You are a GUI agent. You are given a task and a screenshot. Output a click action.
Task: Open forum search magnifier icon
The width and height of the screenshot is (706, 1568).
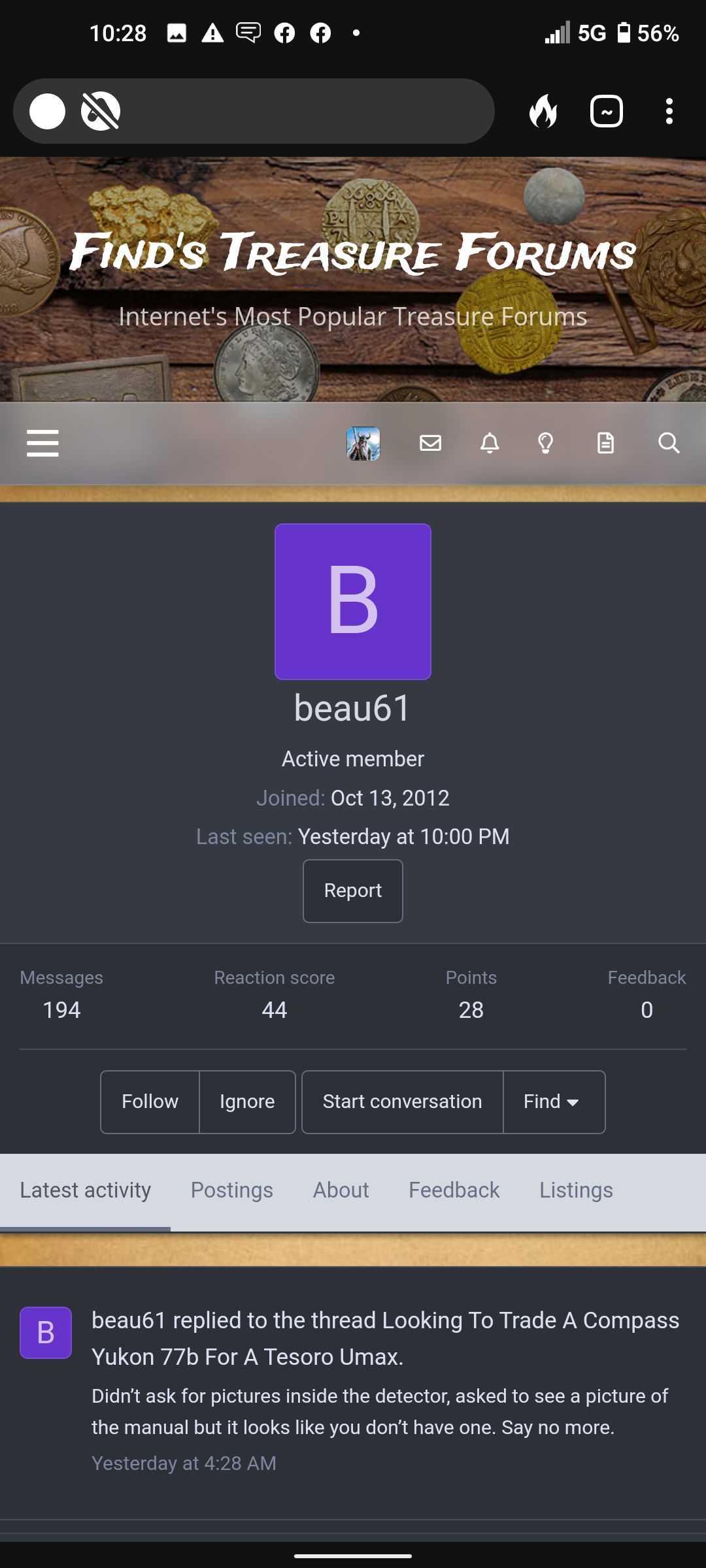[x=669, y=443]
